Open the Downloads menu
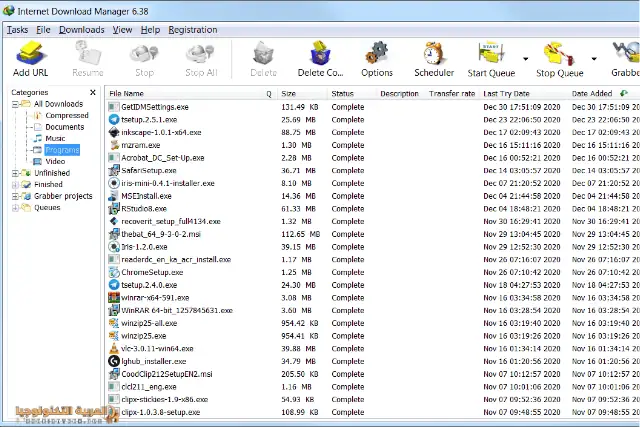This screenshot has height=427, width=640. (82, 30)
